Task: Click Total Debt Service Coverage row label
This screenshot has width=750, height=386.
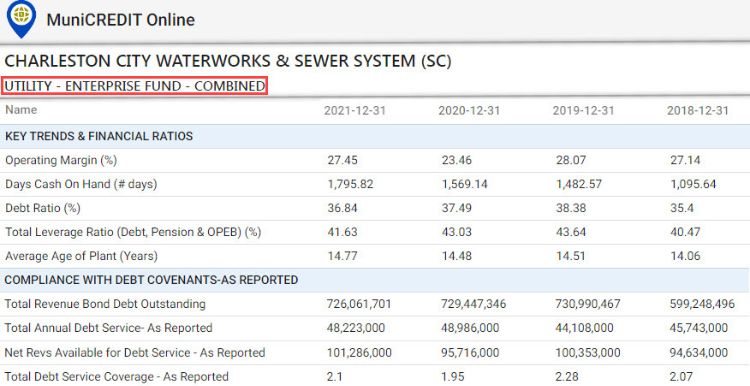Action: pos(117,377)
